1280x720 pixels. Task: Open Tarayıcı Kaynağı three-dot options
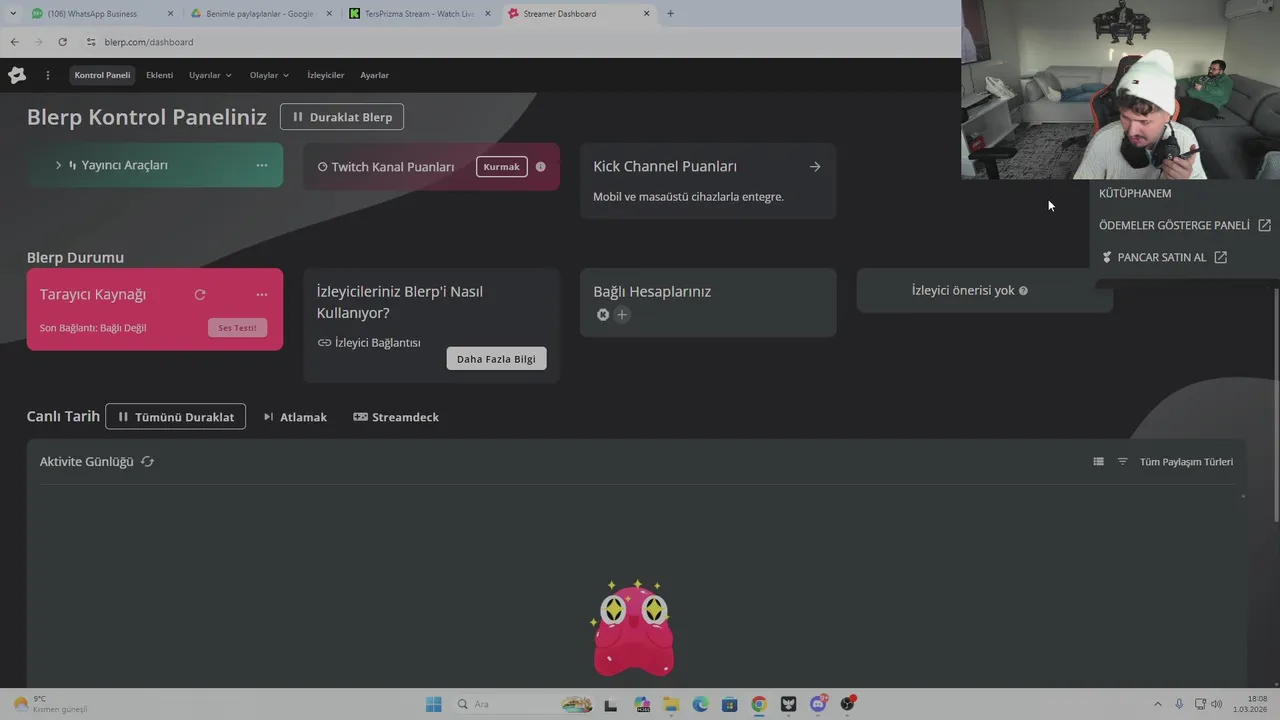coord(262,295)
